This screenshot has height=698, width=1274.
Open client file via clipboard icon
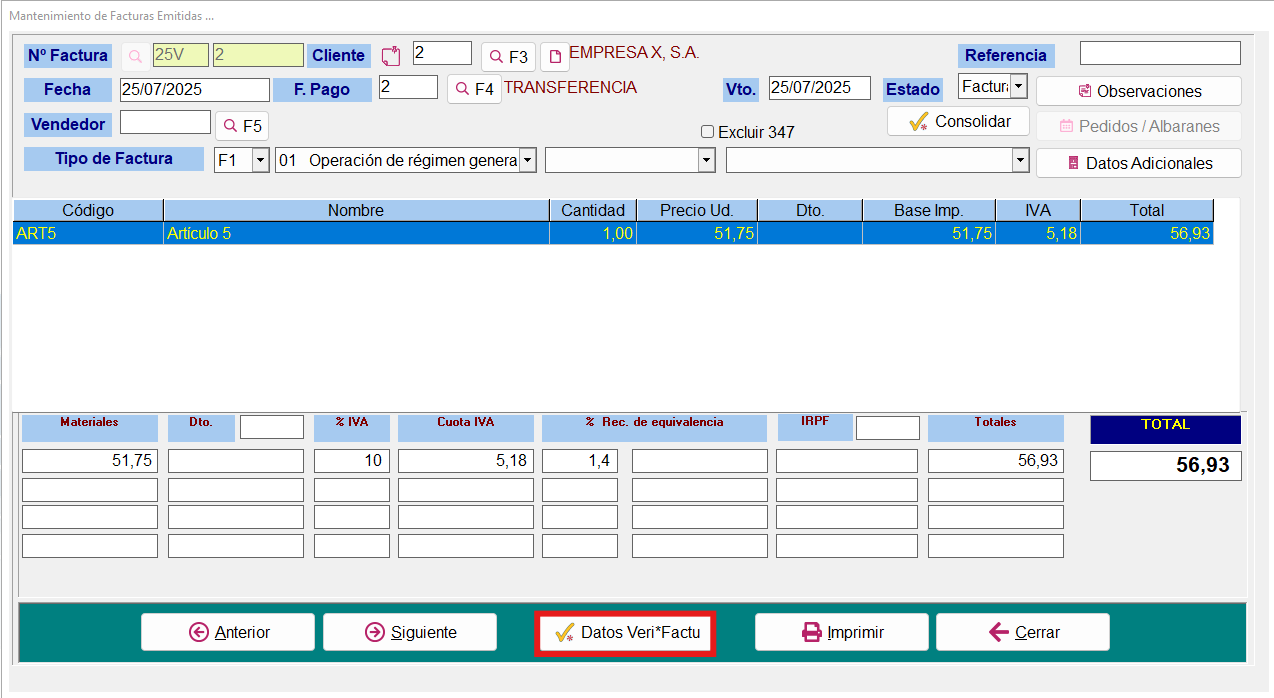tap(391, 56)
